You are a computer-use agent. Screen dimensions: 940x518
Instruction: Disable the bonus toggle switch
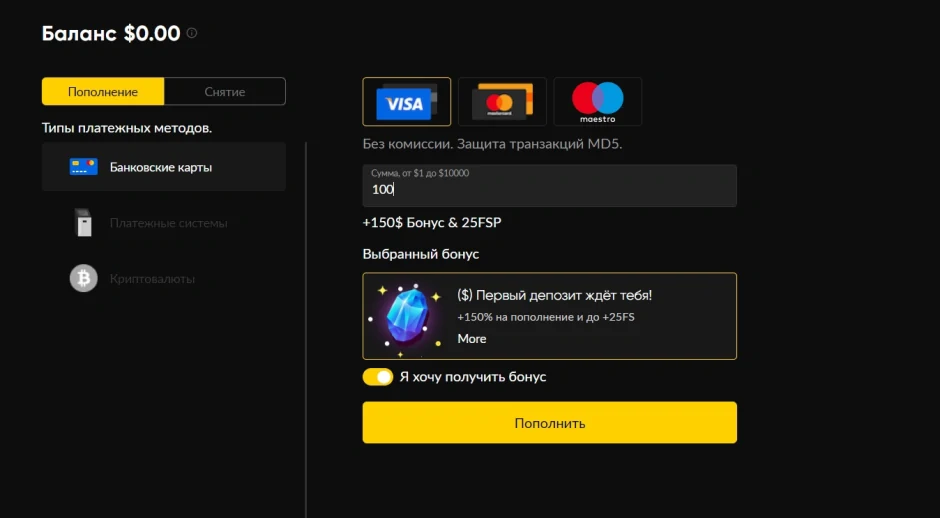[377, 377]
